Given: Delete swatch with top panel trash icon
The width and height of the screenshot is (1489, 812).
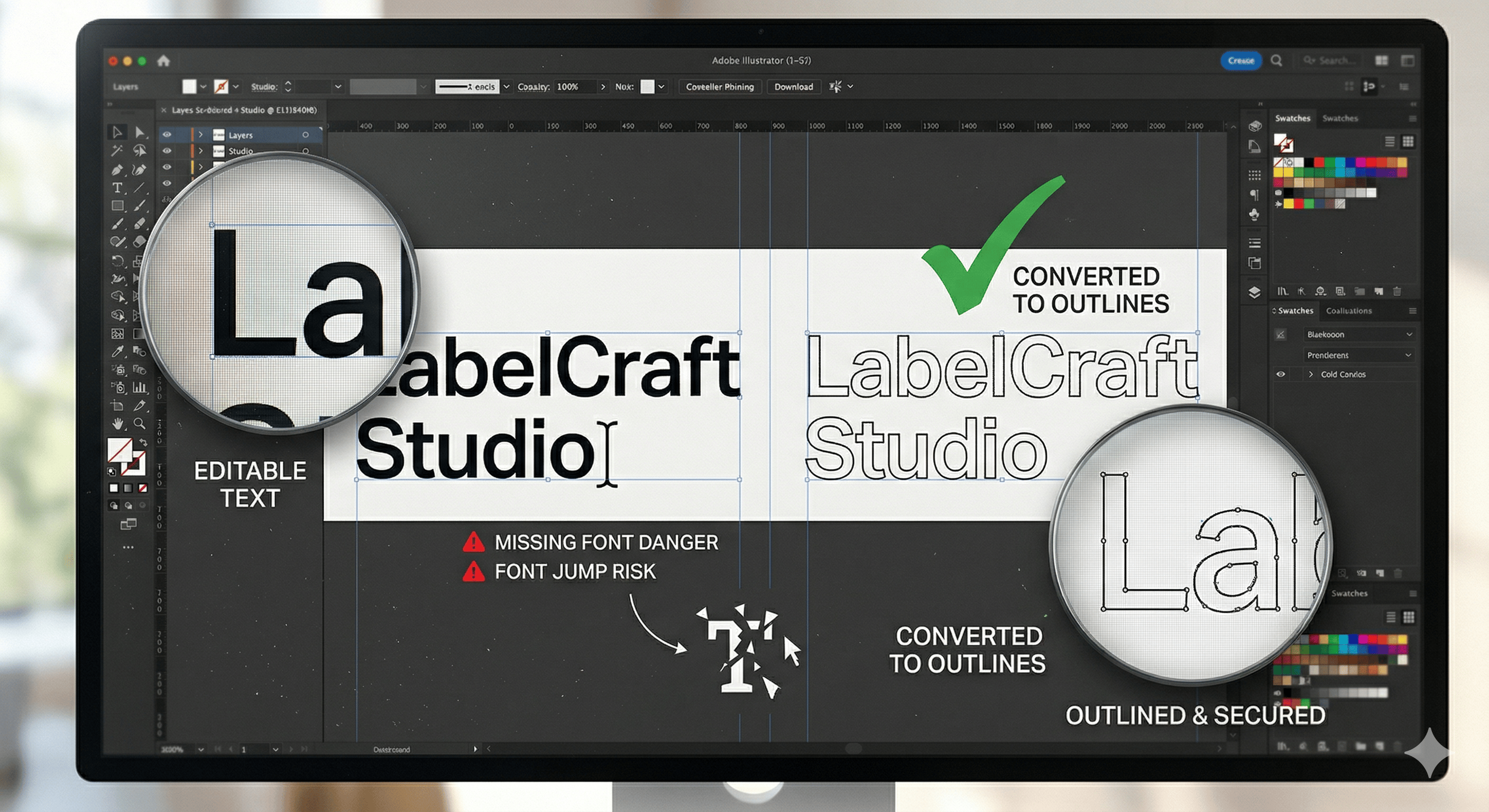Looking at the screenshot, I should pos(1397,291).
